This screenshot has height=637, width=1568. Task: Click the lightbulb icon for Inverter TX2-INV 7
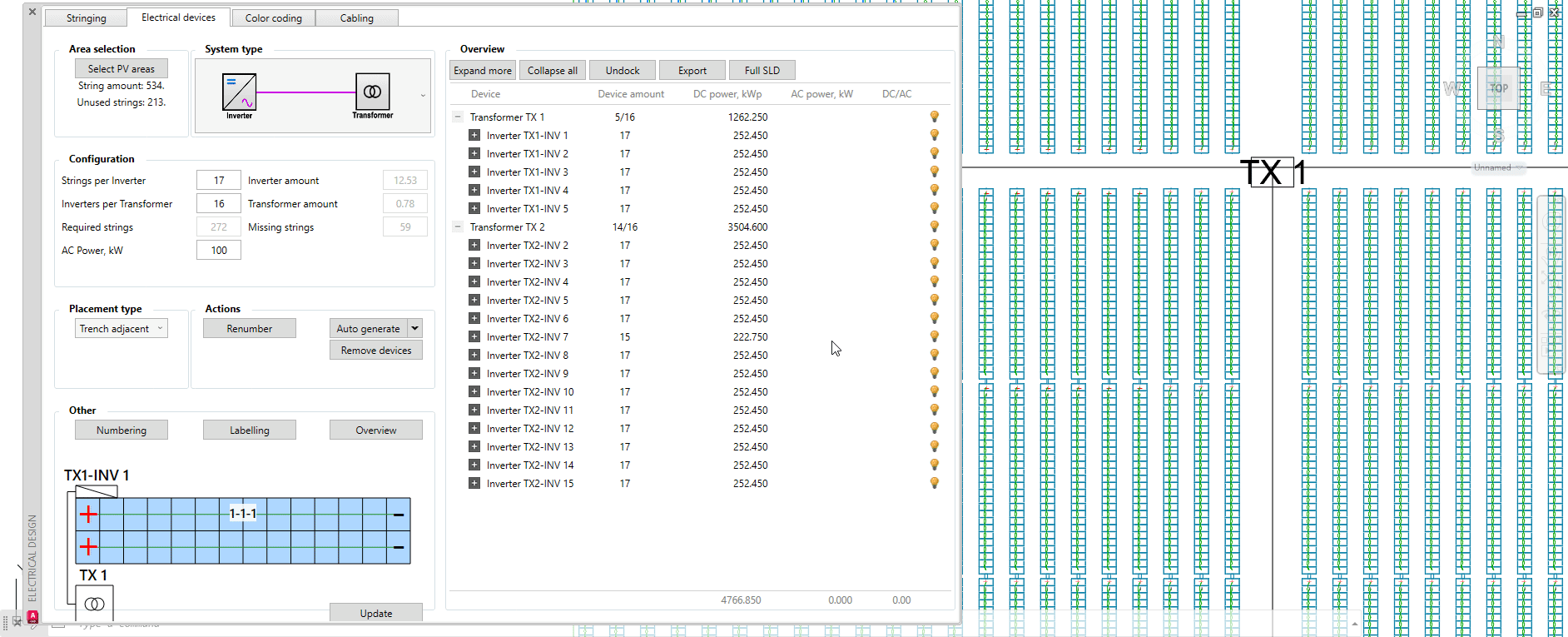pyautogui.click(x=934, y=337)
